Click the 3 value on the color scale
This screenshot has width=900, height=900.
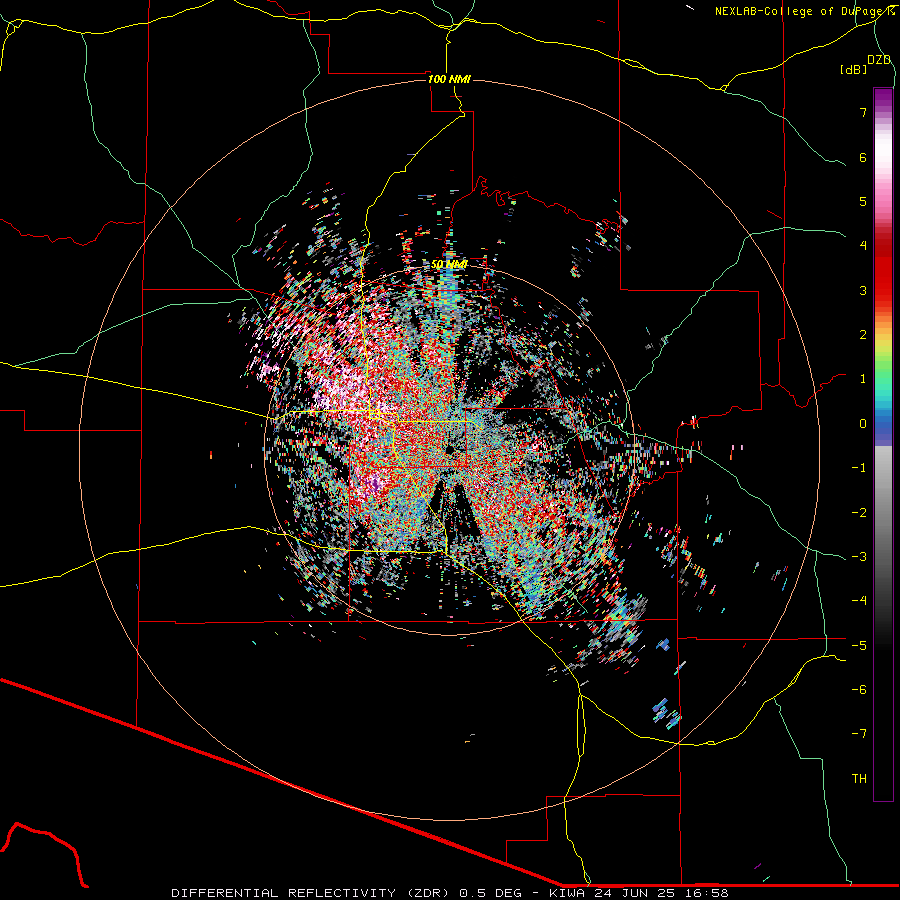[863, 290]
